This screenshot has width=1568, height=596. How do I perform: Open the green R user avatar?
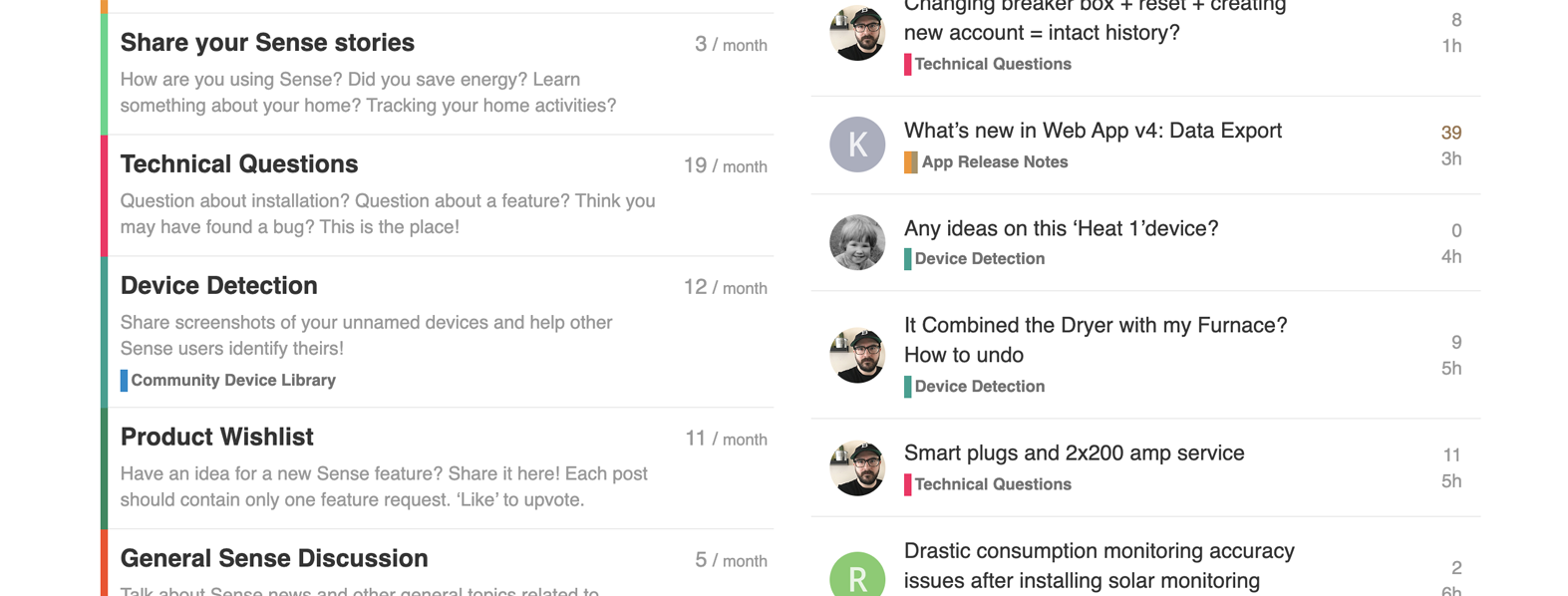pos(857,574)
